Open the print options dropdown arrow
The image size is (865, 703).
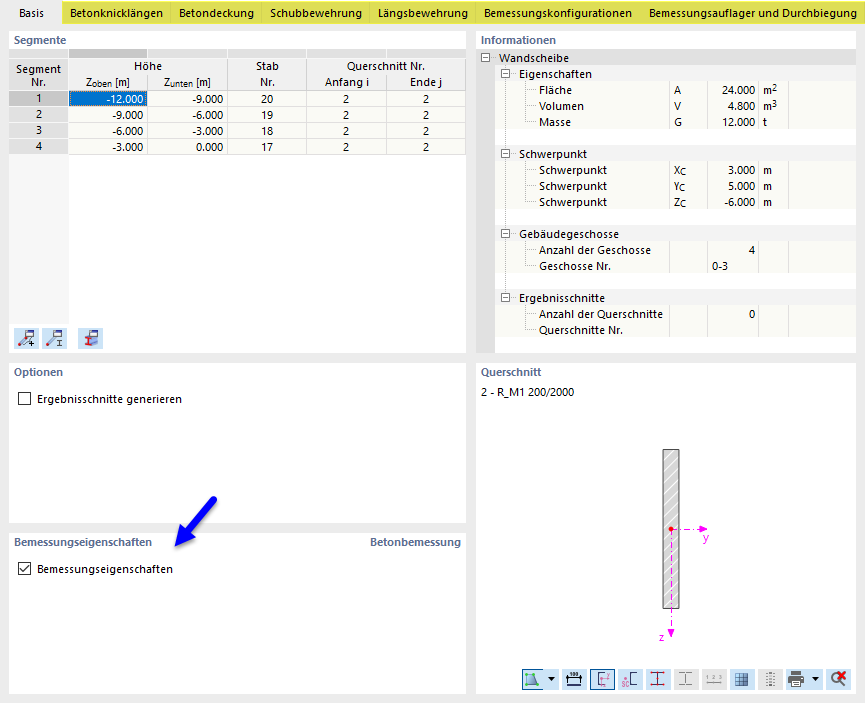point(815,679)
